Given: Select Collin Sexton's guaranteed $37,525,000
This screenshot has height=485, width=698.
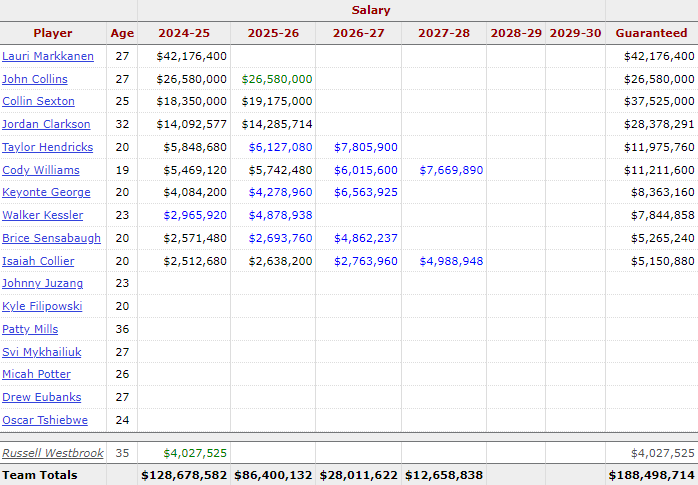Looking at the screenshot, I should pyautogui.click(x=659, y=101).
